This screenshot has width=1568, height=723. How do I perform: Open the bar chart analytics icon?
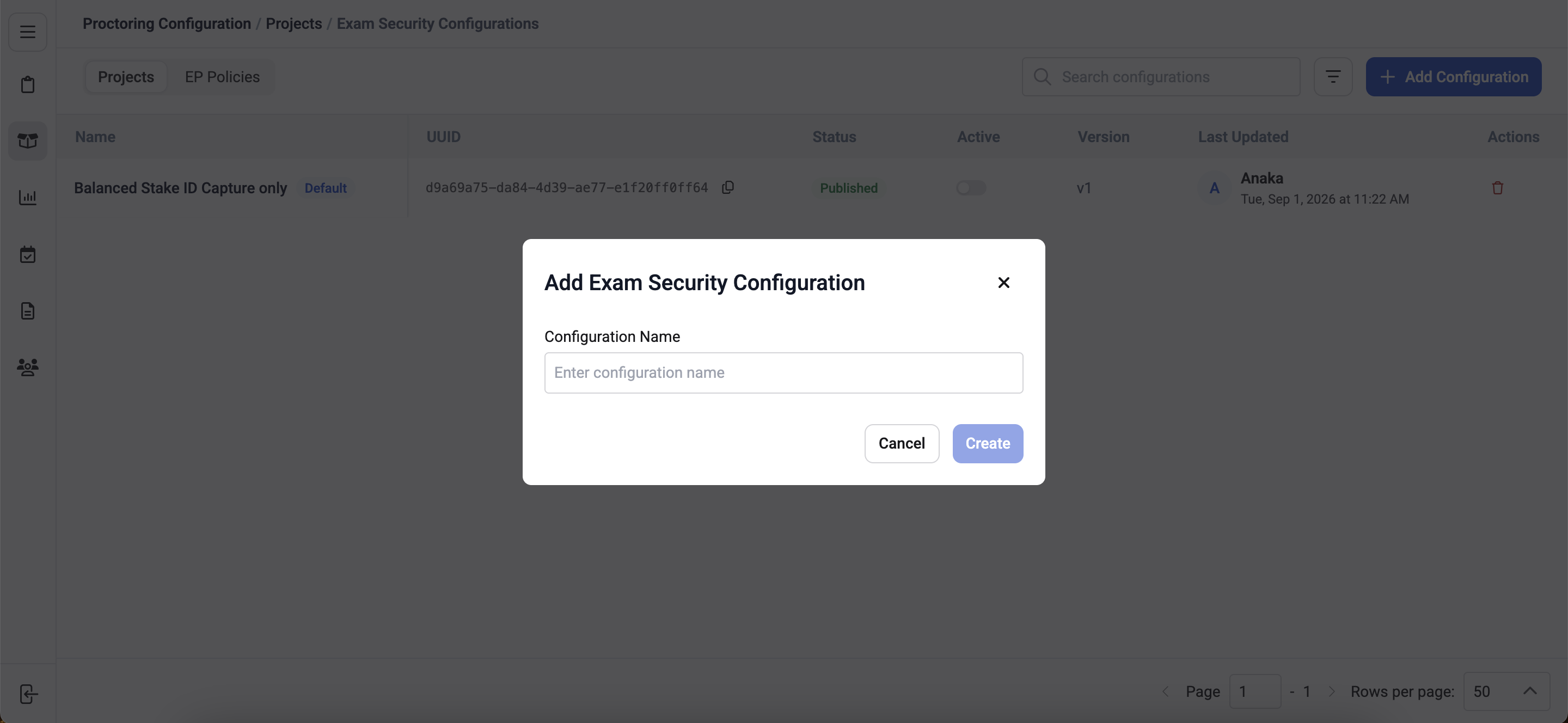[27, 197]
